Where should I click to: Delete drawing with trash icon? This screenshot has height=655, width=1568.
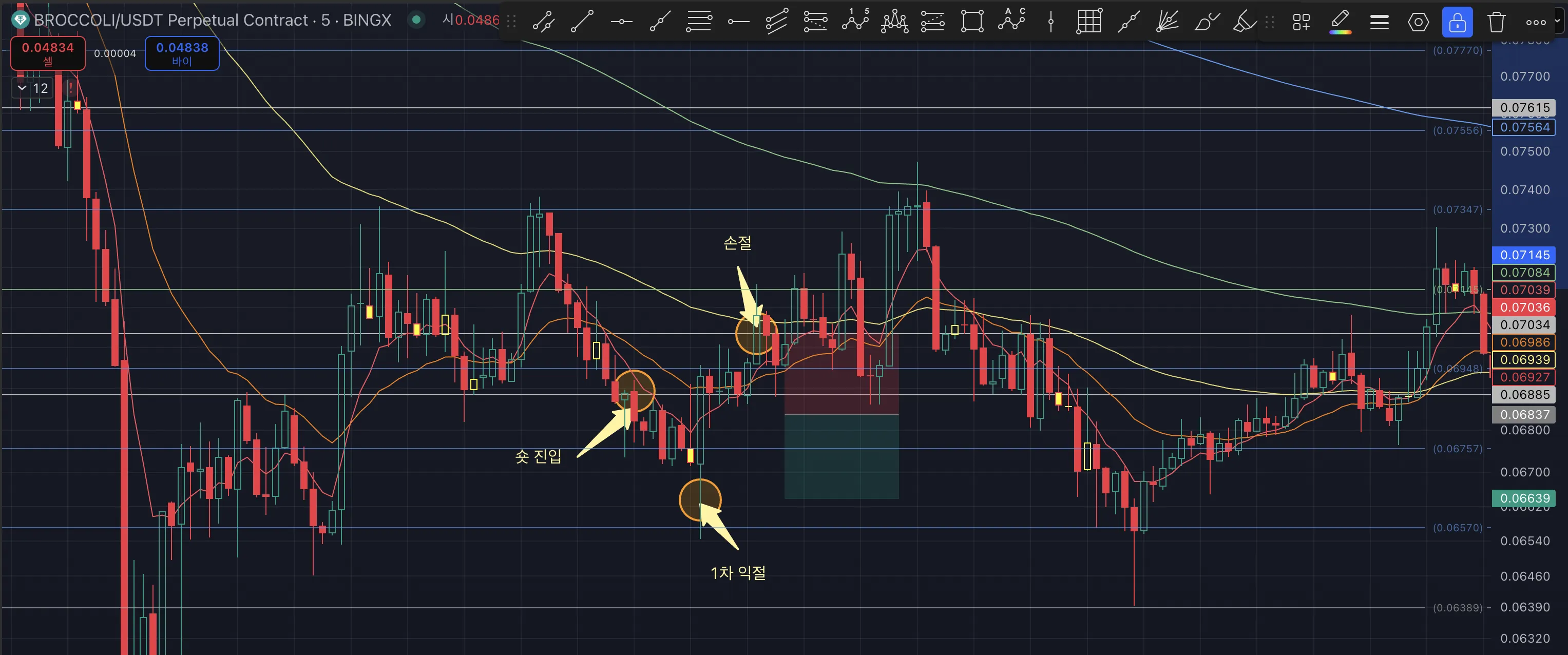click(1496, 23)
